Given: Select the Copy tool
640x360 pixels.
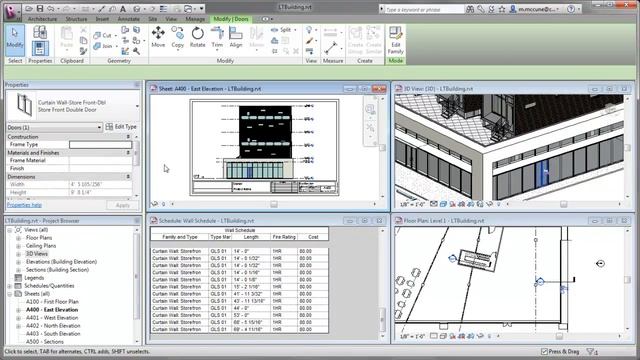Looking at the screenshot, I should [178, 37].
